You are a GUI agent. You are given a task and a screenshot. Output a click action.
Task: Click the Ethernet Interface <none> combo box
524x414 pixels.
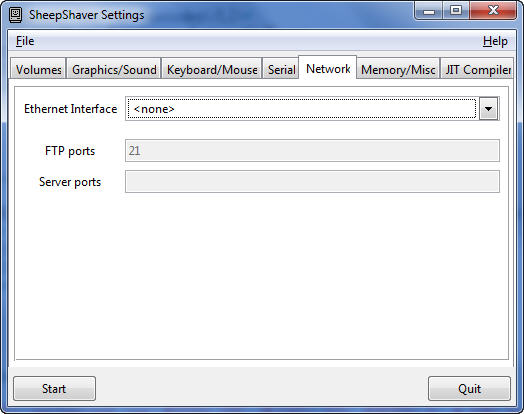click(312, 109)
